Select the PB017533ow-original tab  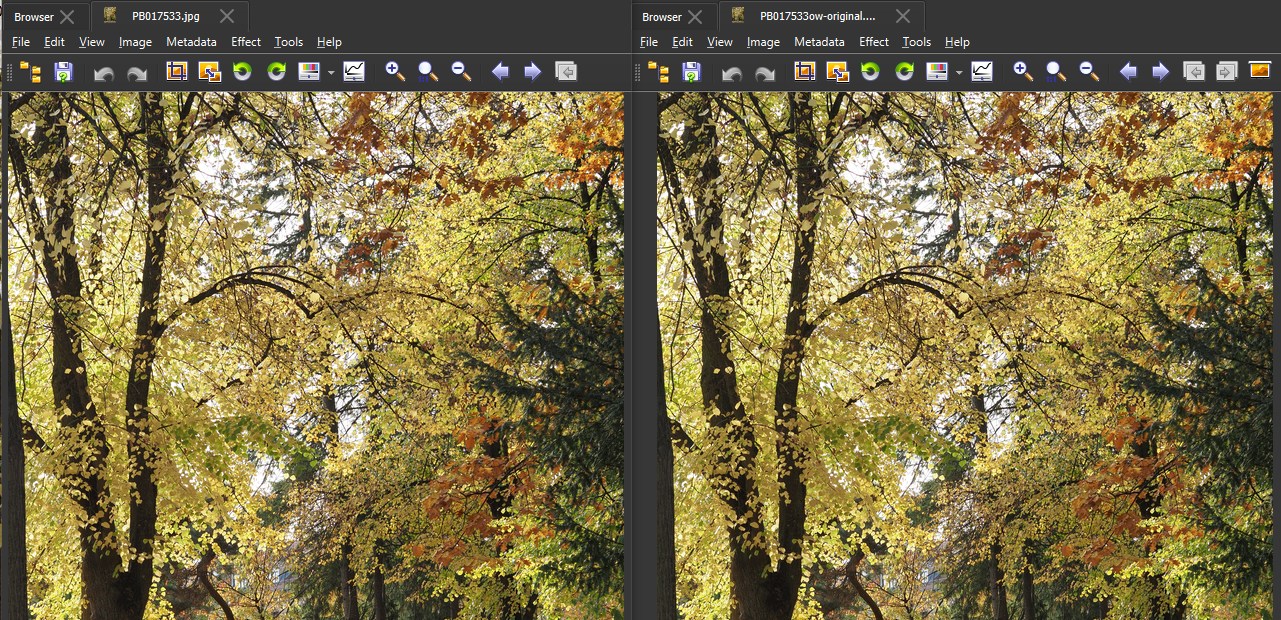pyautogui.click(x=817, y=16)
